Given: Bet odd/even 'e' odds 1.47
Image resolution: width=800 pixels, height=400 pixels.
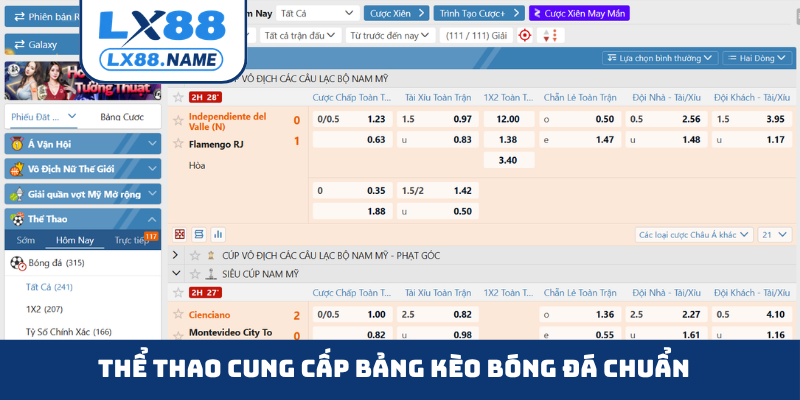Looking at the screenshot, I should pyautogui.click(x=580, y=139).
